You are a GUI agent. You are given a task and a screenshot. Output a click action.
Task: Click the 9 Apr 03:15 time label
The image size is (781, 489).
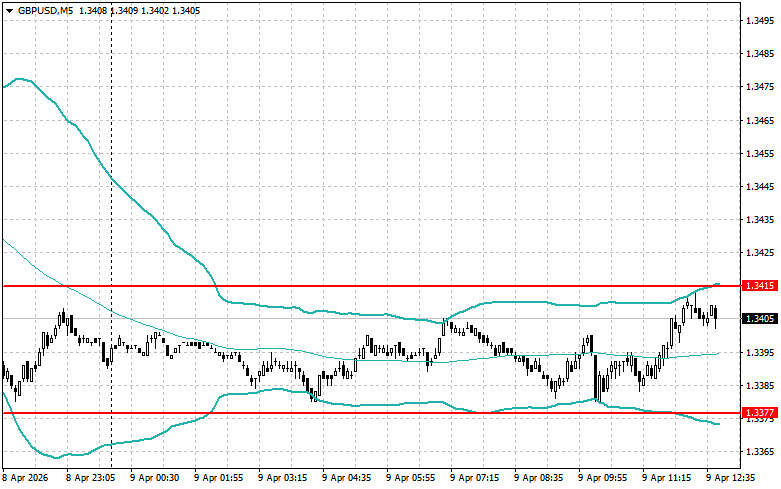282,478
